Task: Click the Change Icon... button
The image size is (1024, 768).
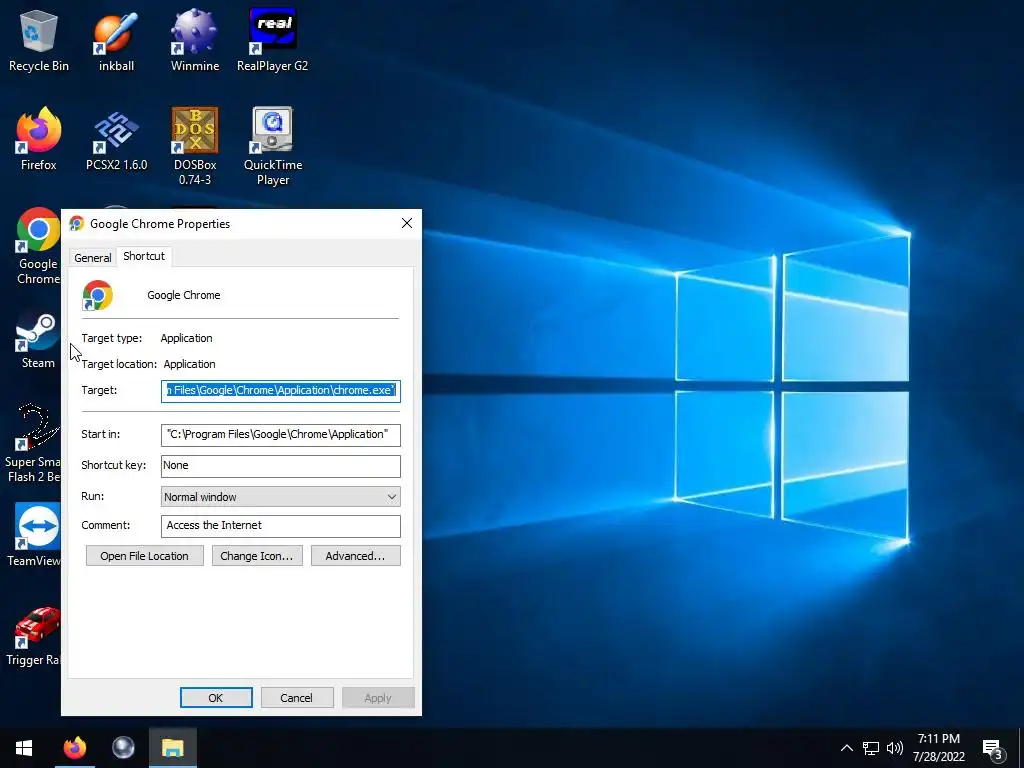Action: click(257, 556)
